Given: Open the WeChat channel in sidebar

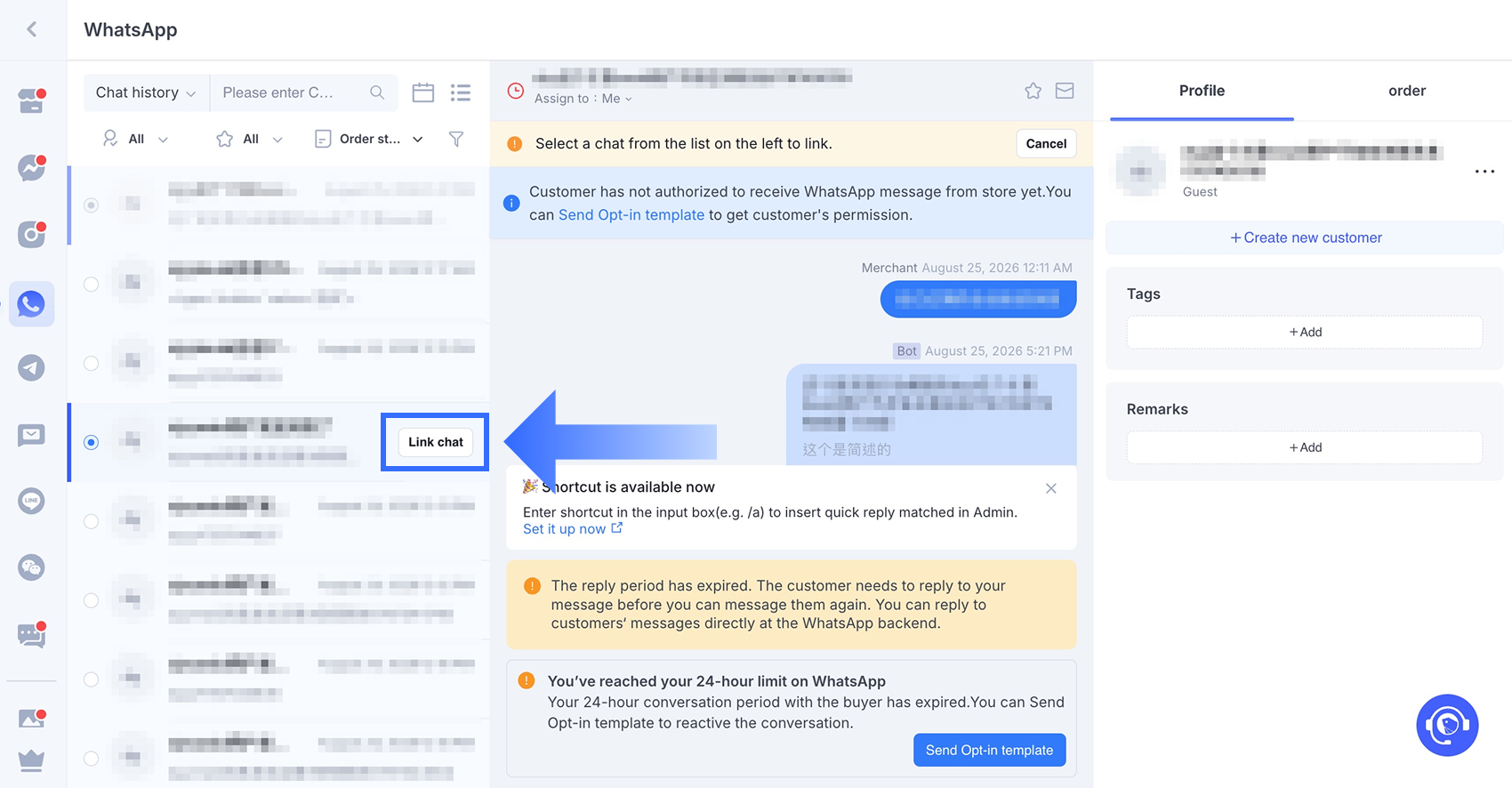Looking at the screenshot, I should point(31,567).
